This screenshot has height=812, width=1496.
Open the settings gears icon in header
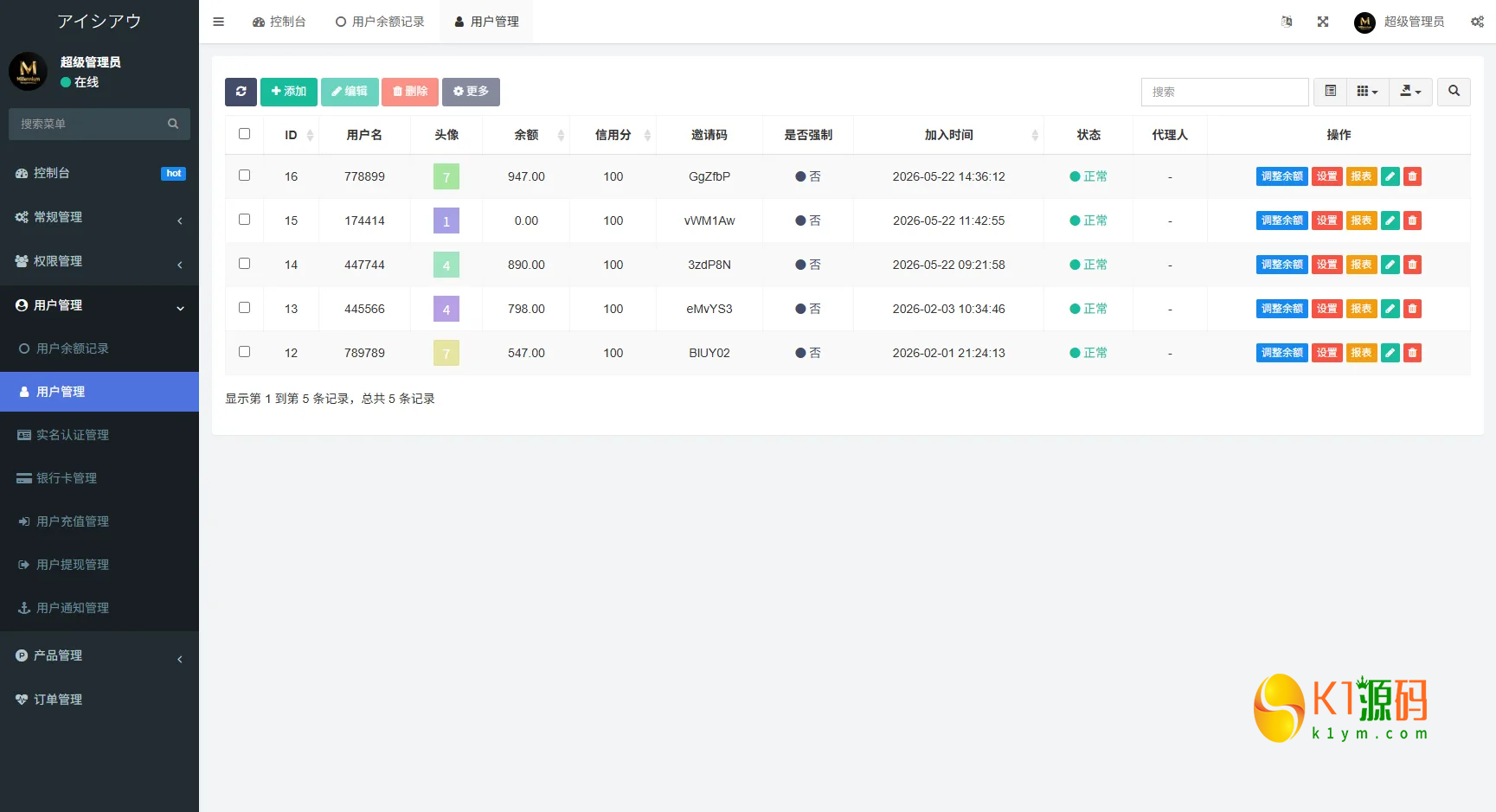[1477, 22]
